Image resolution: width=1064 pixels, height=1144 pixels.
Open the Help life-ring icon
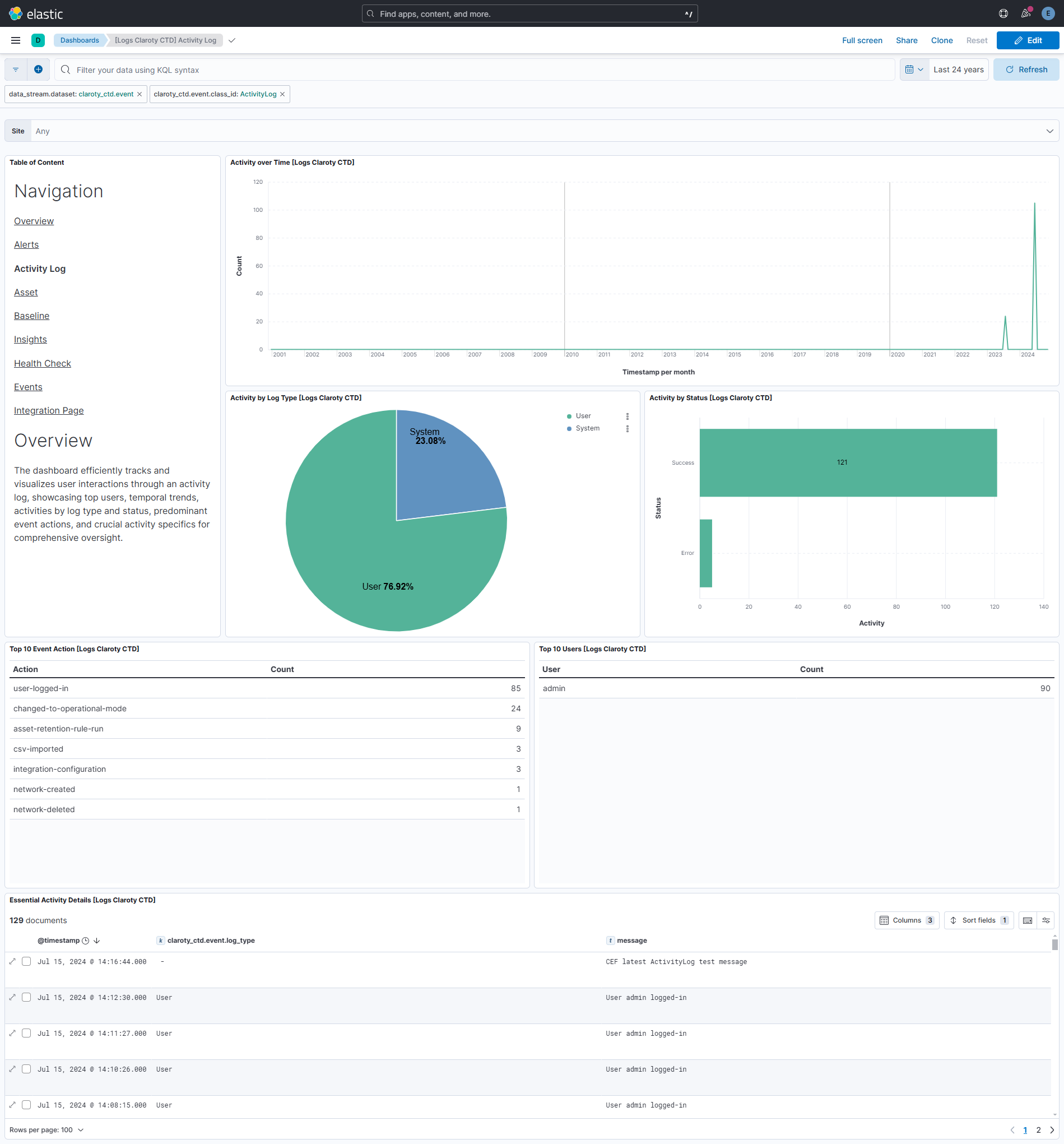coord(1002,13)
